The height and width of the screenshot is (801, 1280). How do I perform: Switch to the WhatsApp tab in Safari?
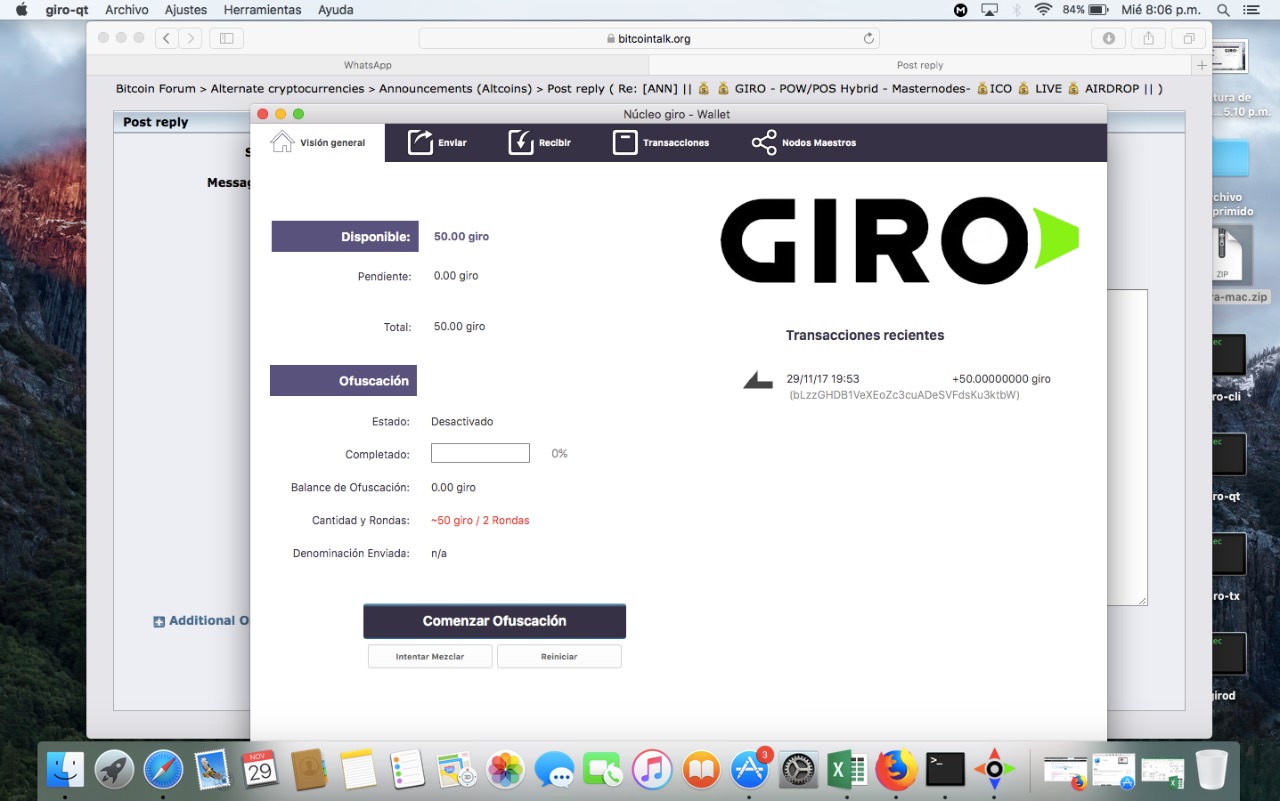[368, 65]
